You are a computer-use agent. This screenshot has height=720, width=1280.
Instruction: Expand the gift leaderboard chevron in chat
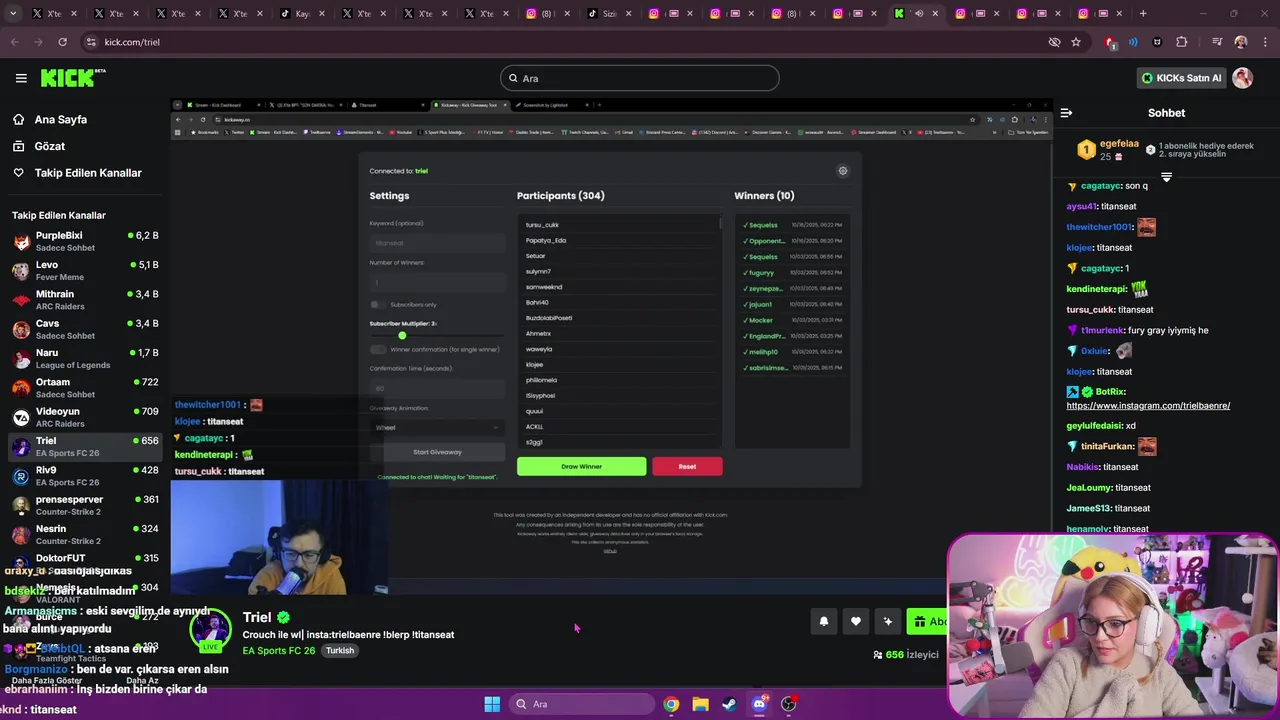(x=1166, y=177)
